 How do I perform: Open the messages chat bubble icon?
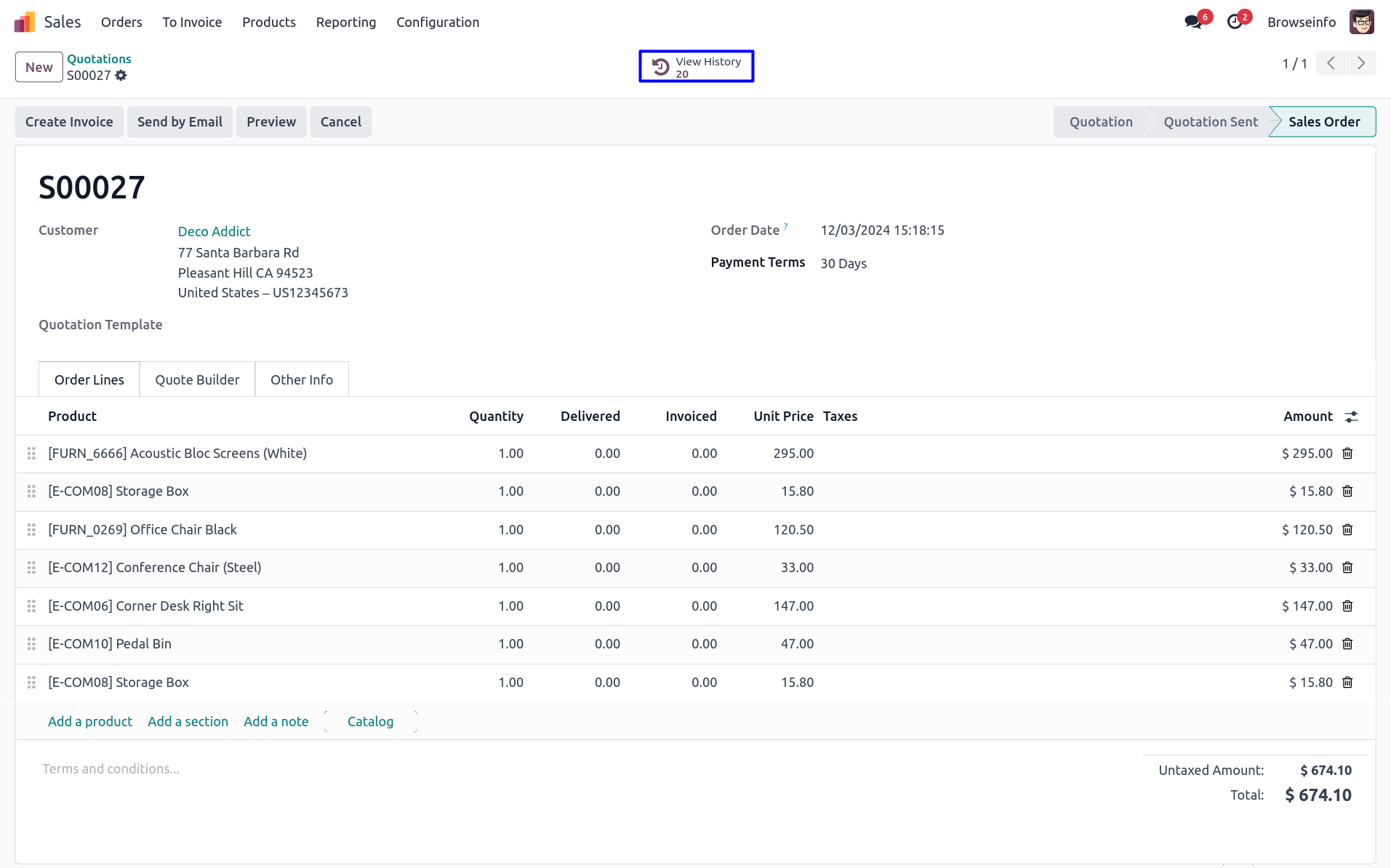(x=1192, y=23)
